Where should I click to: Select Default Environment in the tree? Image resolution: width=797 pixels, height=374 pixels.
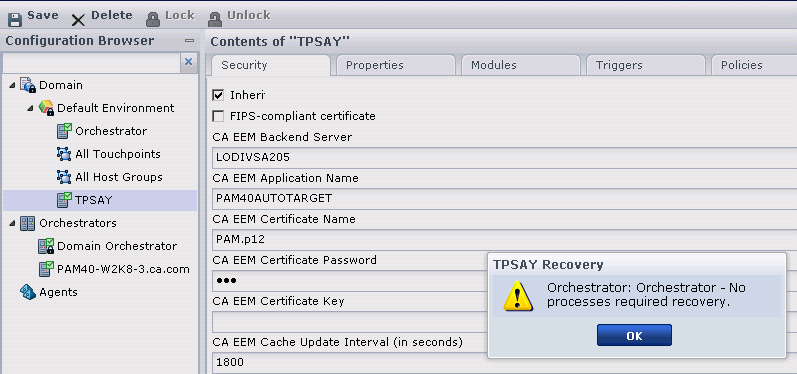click(115, 108)
